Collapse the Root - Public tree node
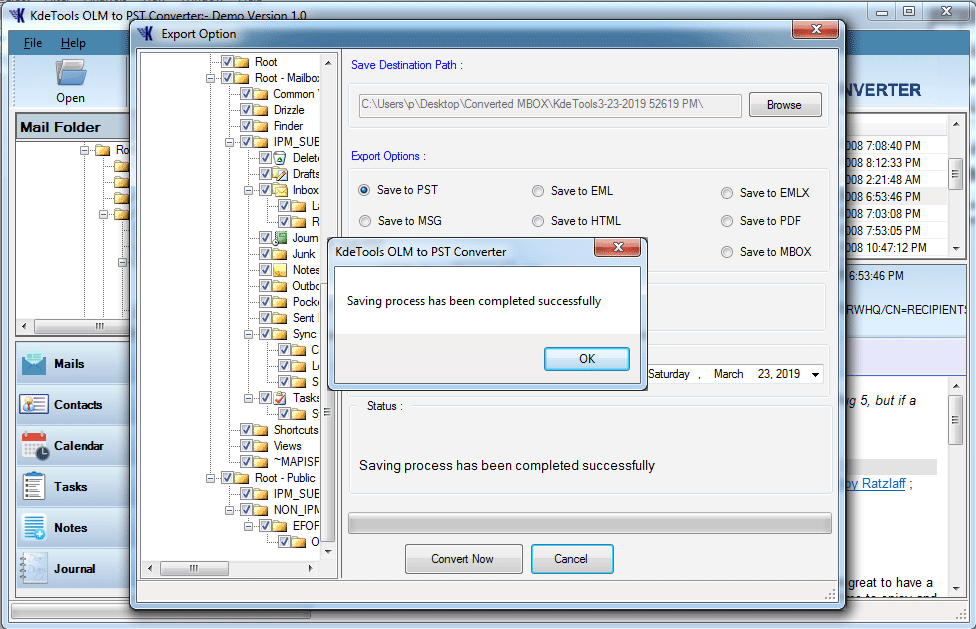Viewport: 976px width, 629px height. [x=210, y=478]
